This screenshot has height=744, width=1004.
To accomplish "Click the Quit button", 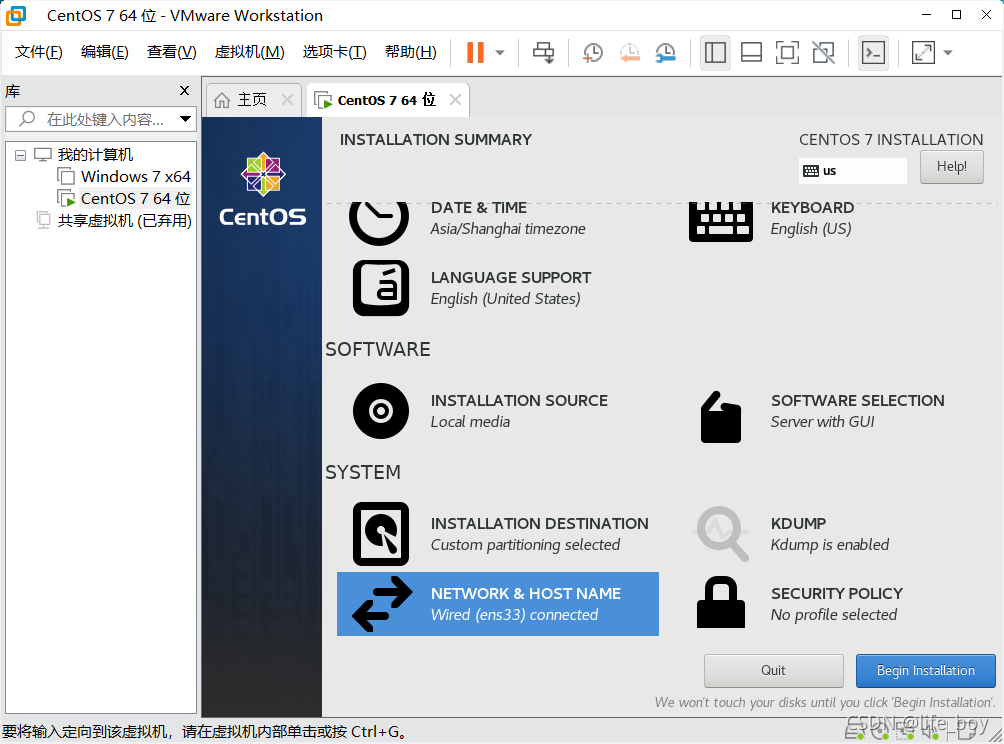I will pyautogui.click(x=773, y=670).
